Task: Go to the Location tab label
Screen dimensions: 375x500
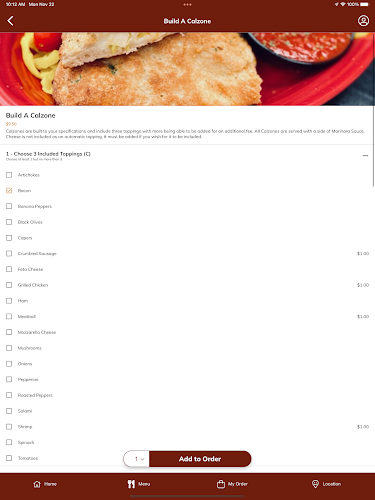Action: (332, 484)
